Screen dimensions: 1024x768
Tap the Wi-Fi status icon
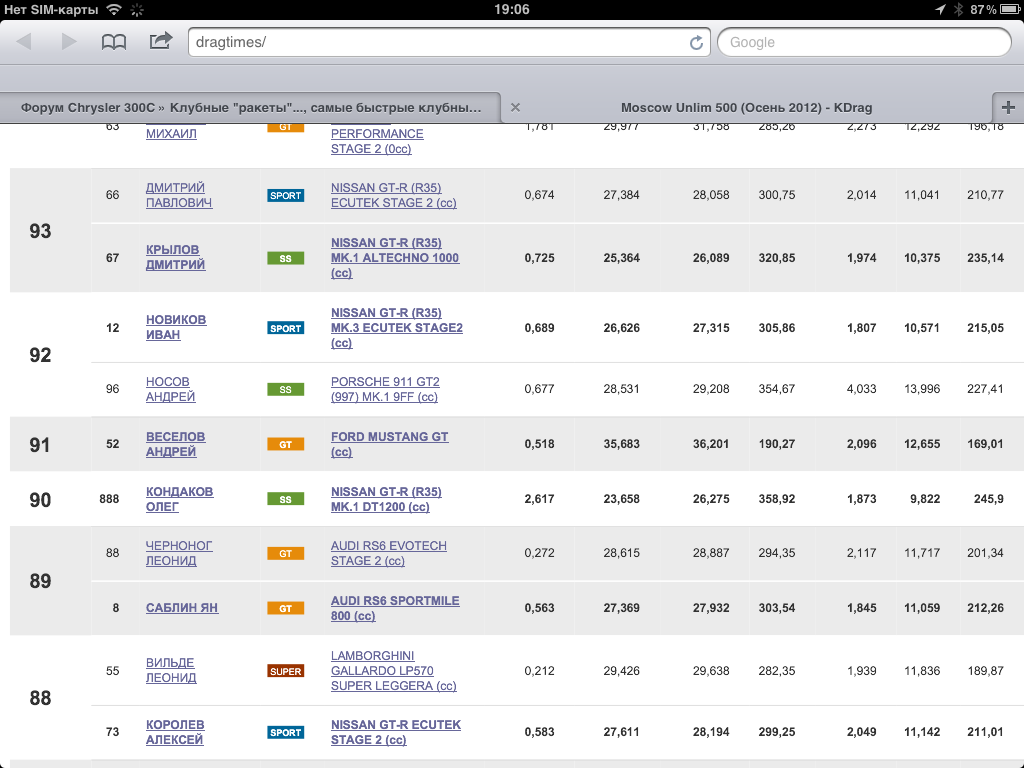114,9
